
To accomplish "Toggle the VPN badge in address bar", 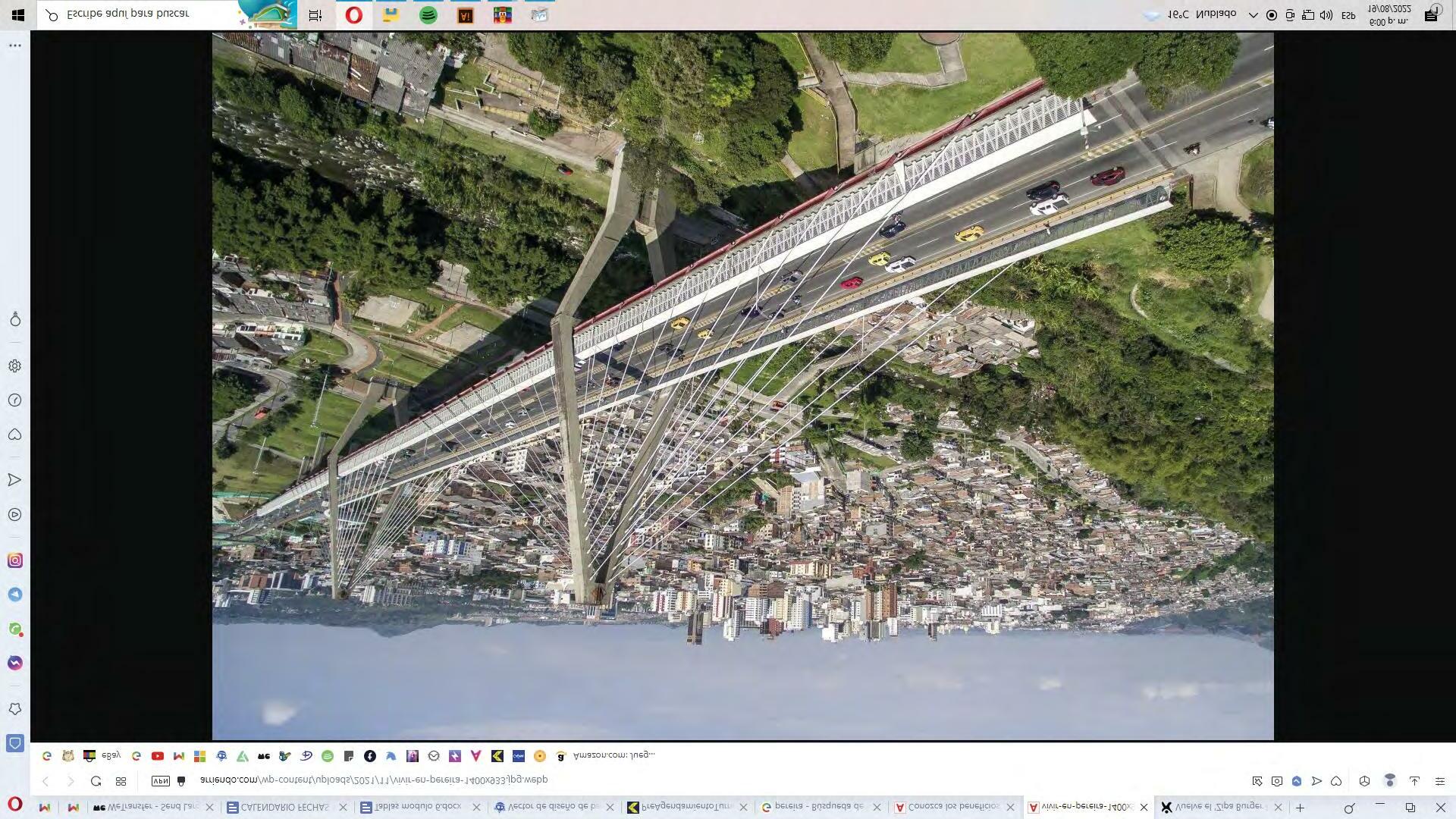I will 160,781.
